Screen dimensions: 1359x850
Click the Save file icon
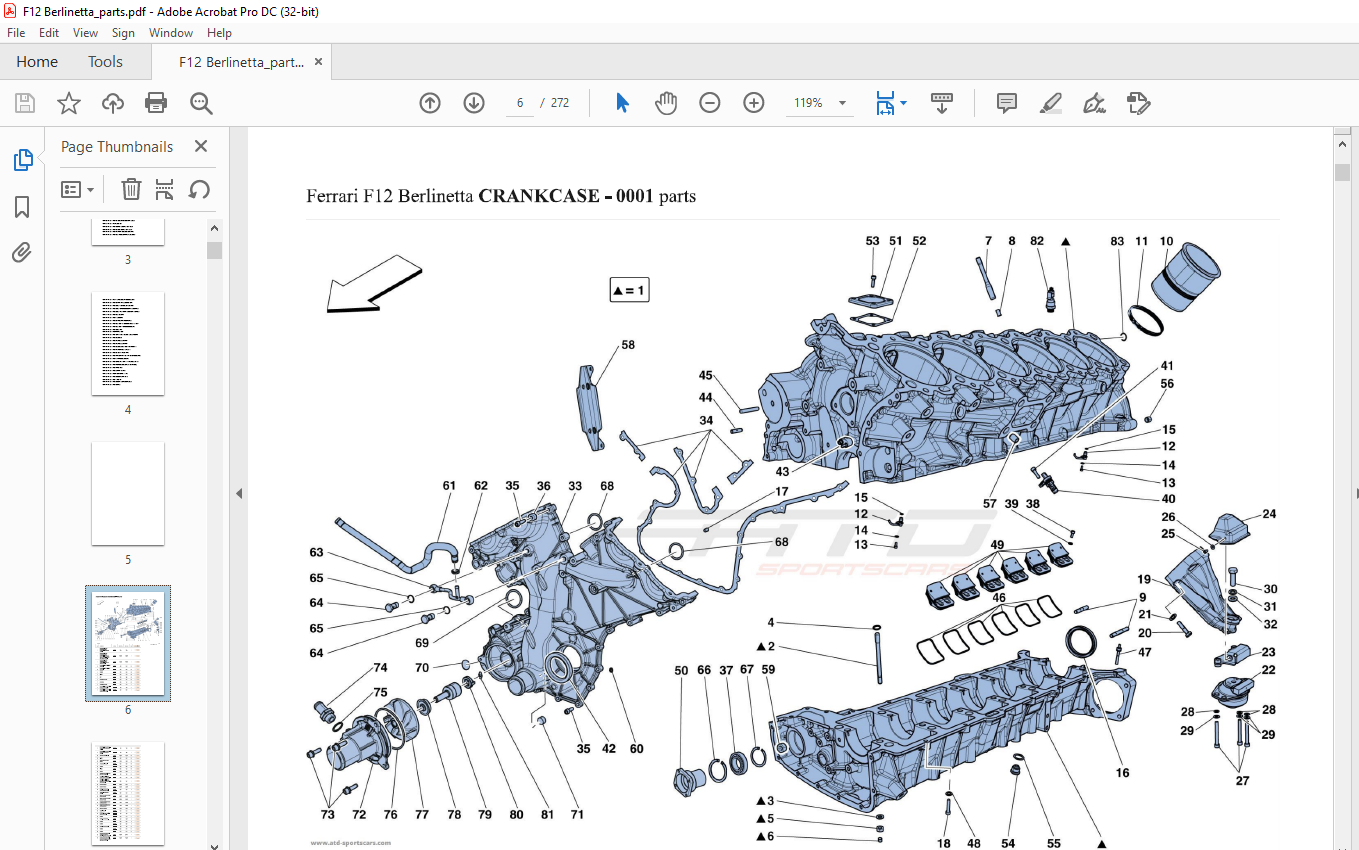[25, 103]
